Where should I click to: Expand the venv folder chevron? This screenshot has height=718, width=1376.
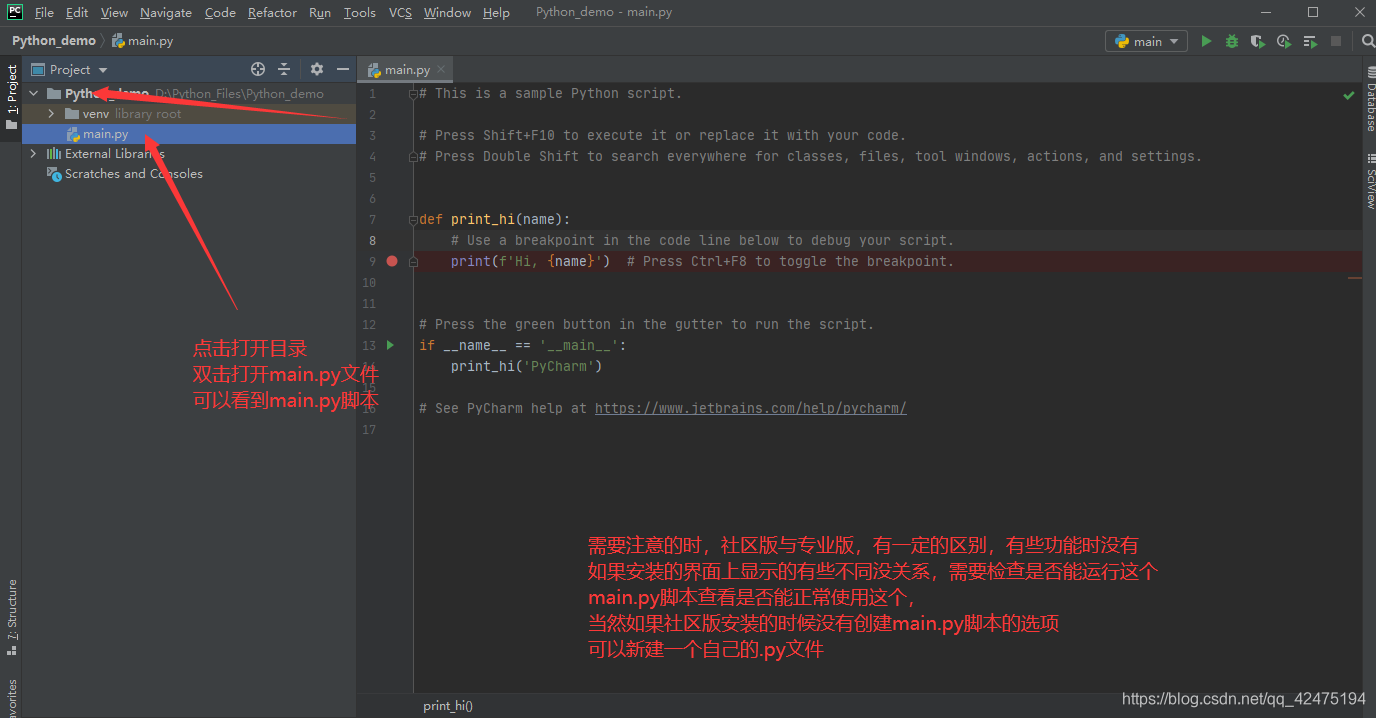click(51, 114)
